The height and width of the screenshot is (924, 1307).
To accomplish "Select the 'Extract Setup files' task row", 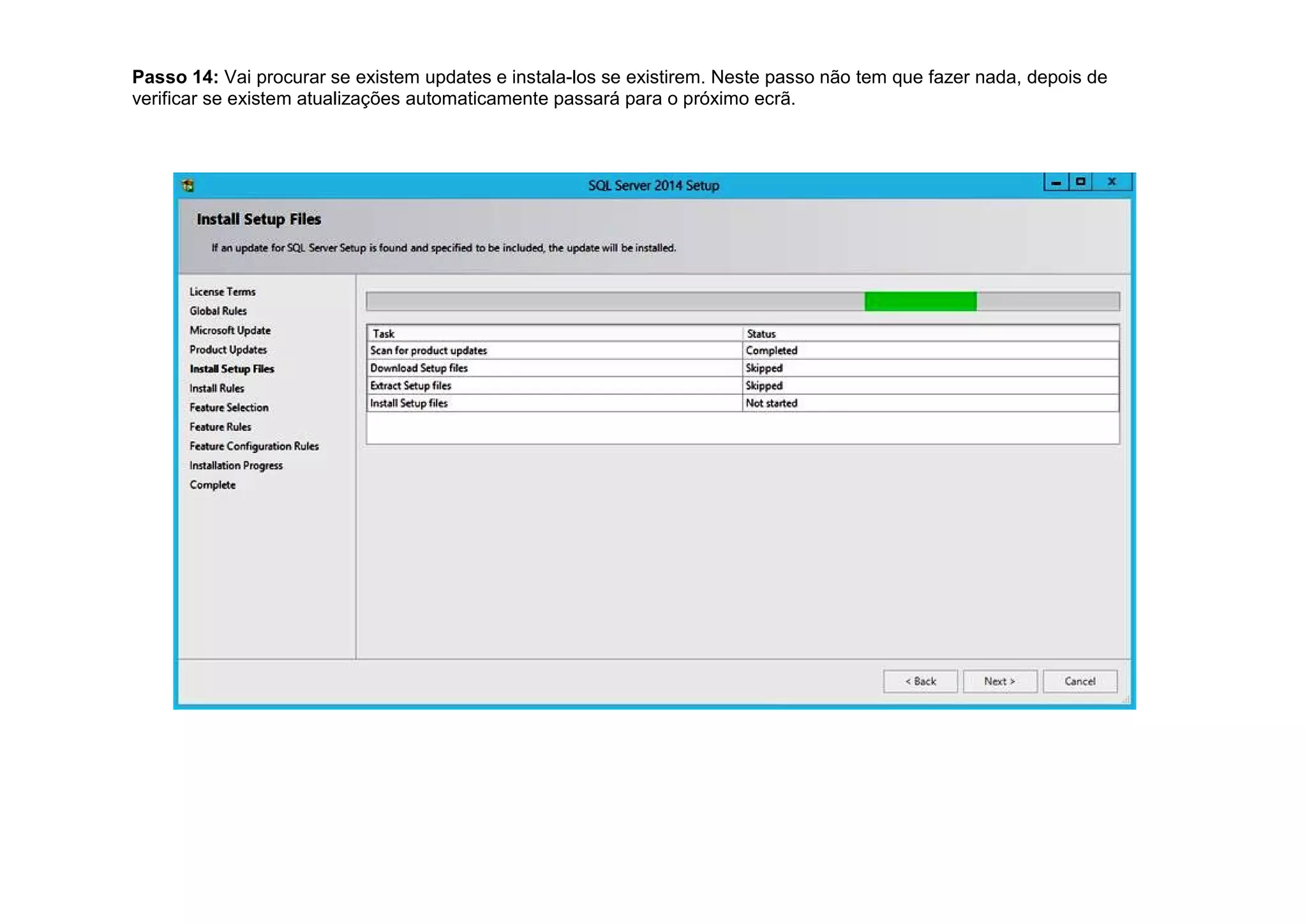I will pyautogui.click(x=743, y=385).
